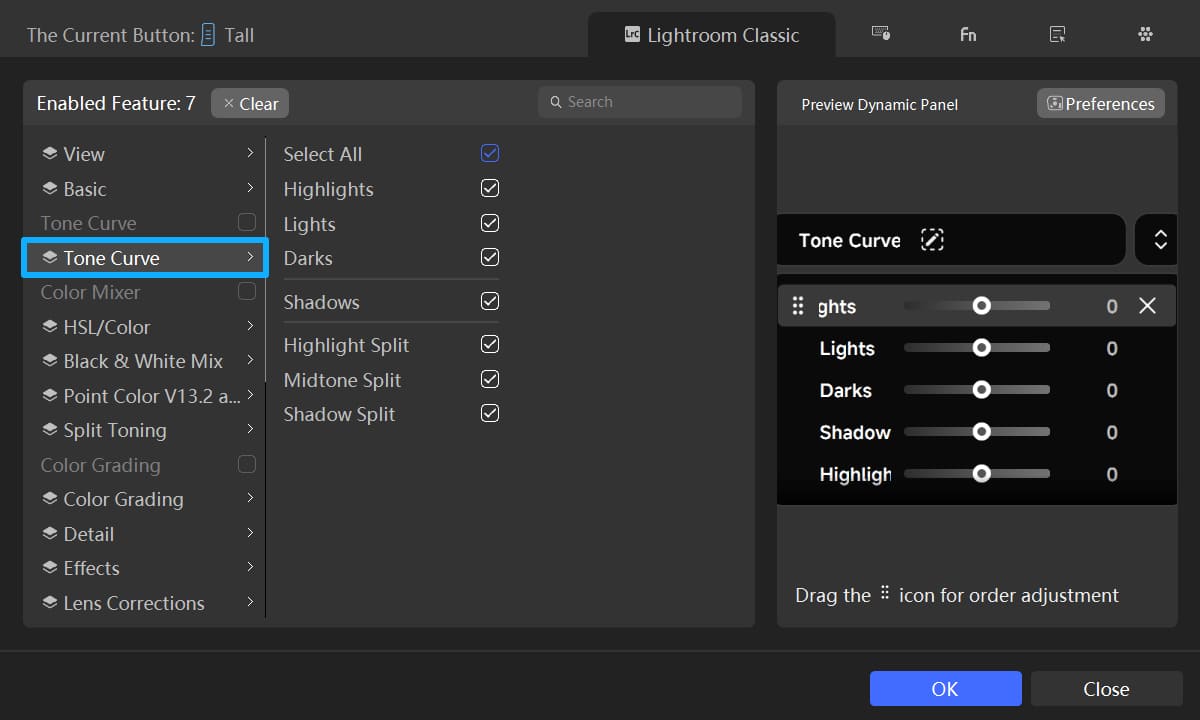This screenshot has width=1200, height=720.
Task: Click the up-down switcher arrows next to Tone Curve
Action: click(1161, 240)
